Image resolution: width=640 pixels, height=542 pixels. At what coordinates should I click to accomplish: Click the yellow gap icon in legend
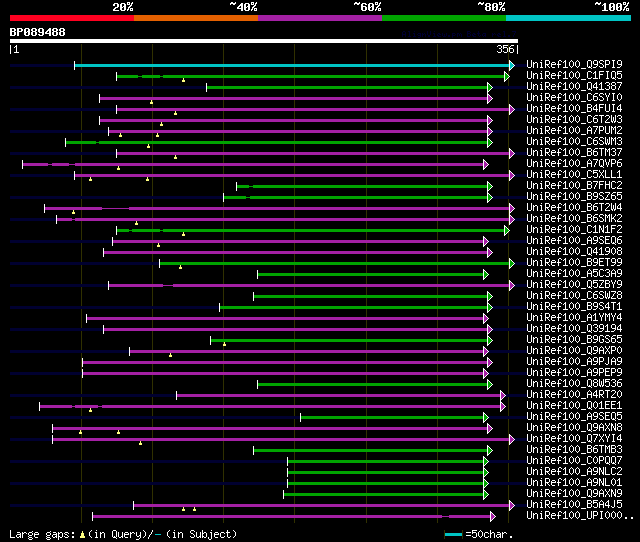pyautogui.click(x=82, y=534)
